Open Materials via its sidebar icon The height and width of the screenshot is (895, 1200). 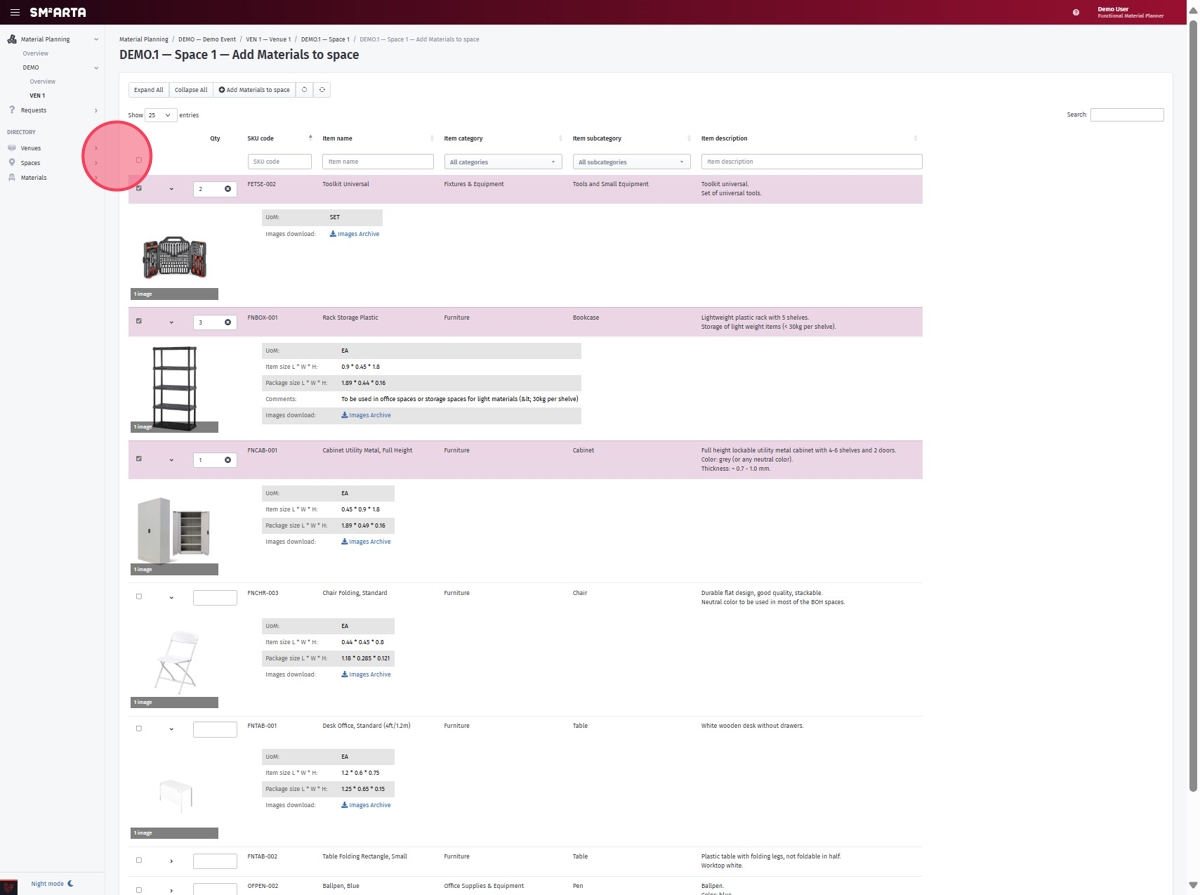pyautogui.click(x=10, y=177)
